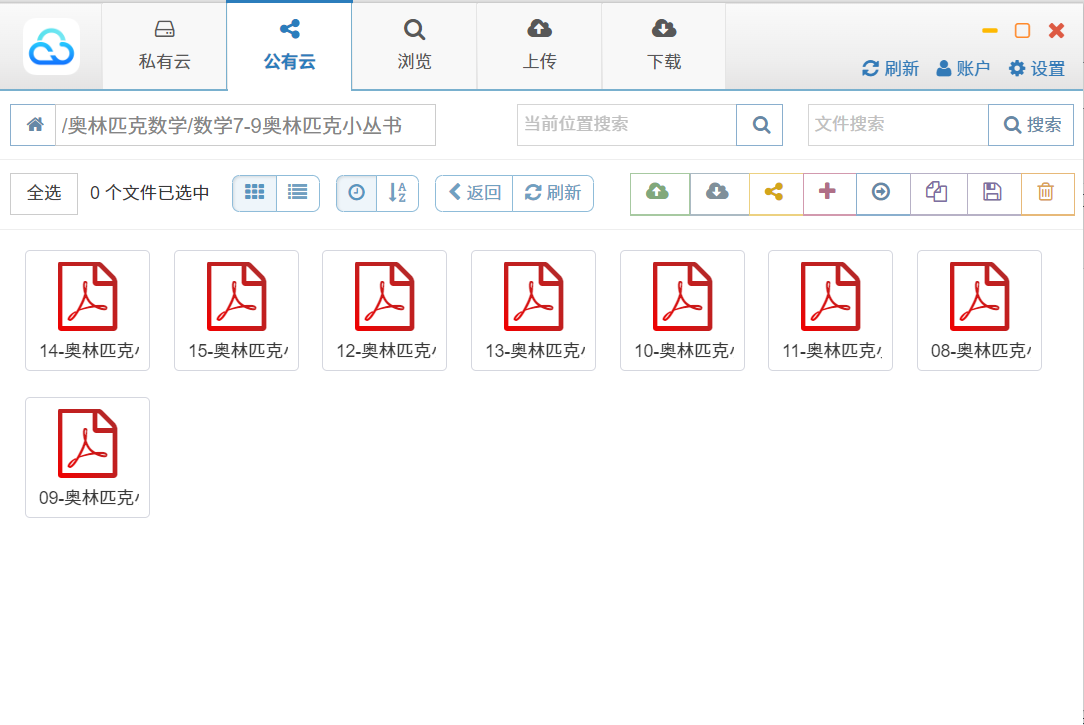The width and height of the screenshot is (1084, 725).
Task: Switch to the 上传 tab
Action: point(539,46)
